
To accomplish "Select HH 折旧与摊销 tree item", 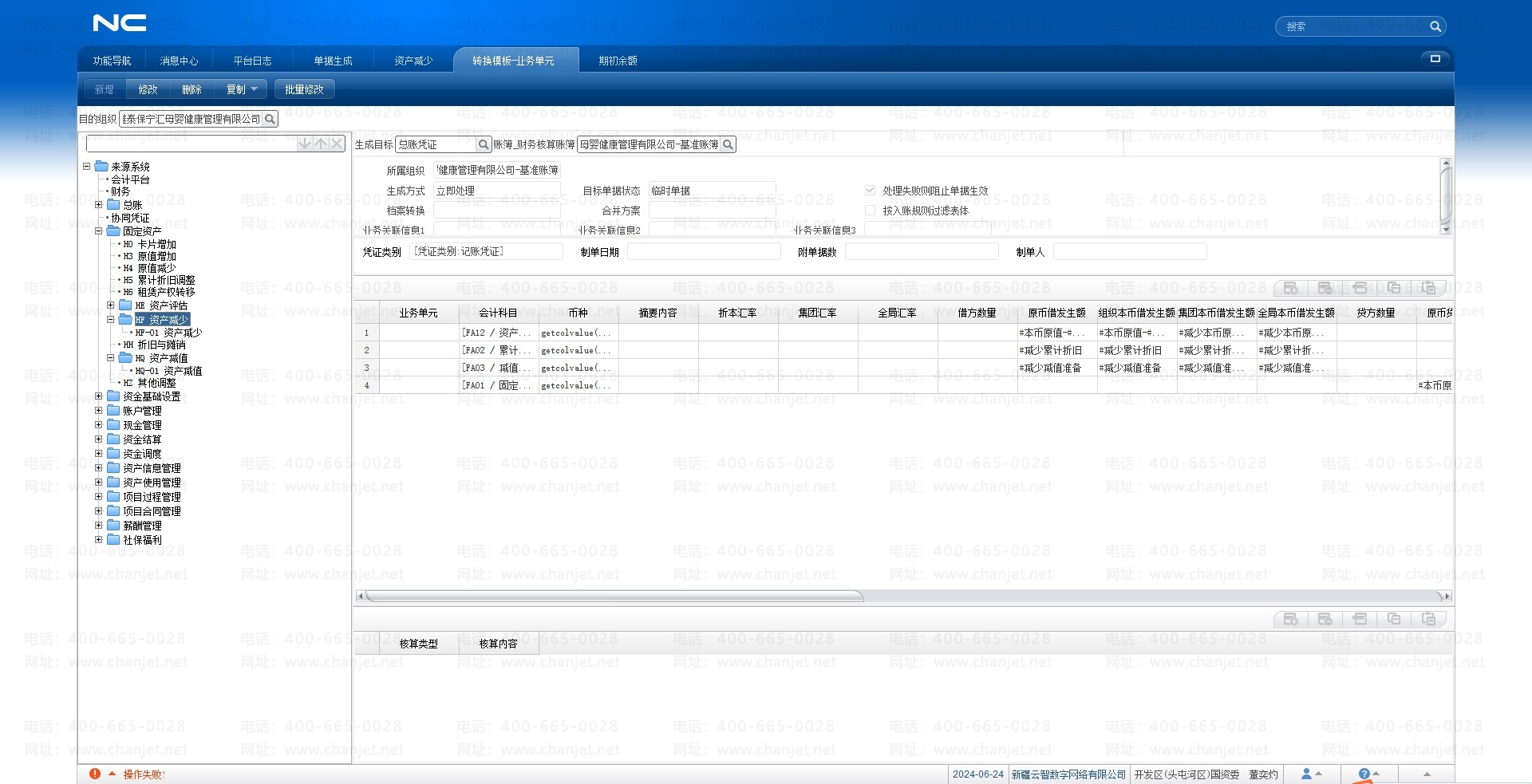I will (154, 345).
